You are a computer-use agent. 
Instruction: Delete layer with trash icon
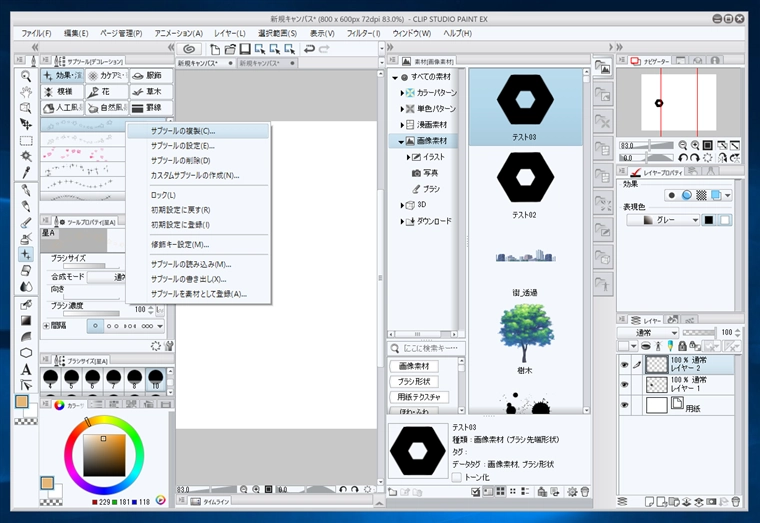736,502
